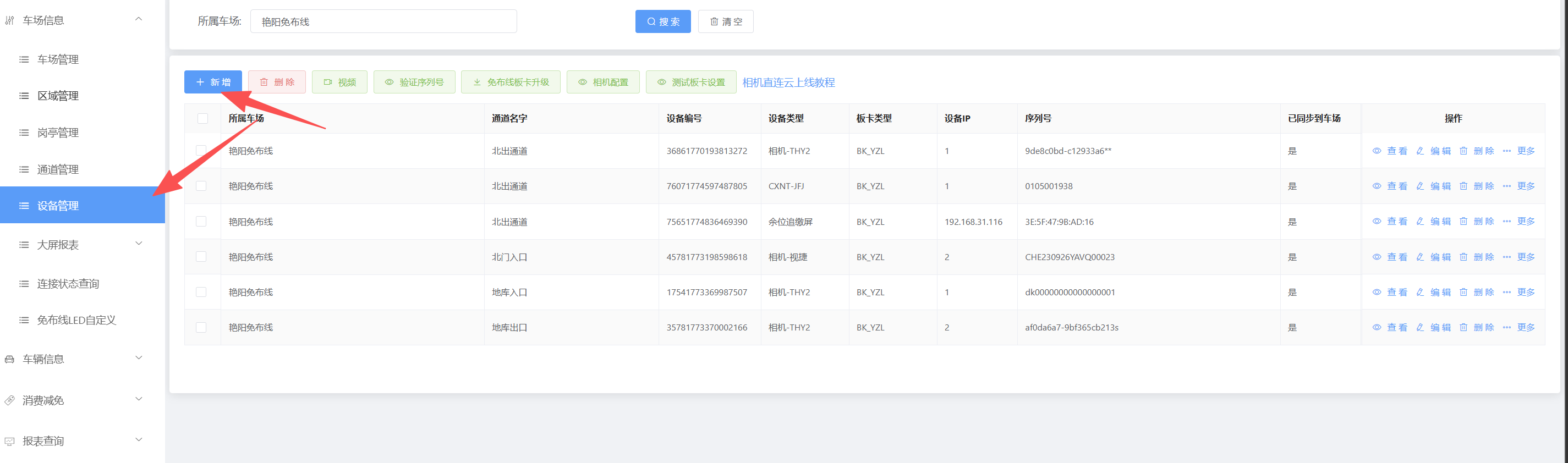The width and height of the screenshot is (1568, 463).
Task: Expand the 大屏报表 submenu
Action: coord(82,245)
